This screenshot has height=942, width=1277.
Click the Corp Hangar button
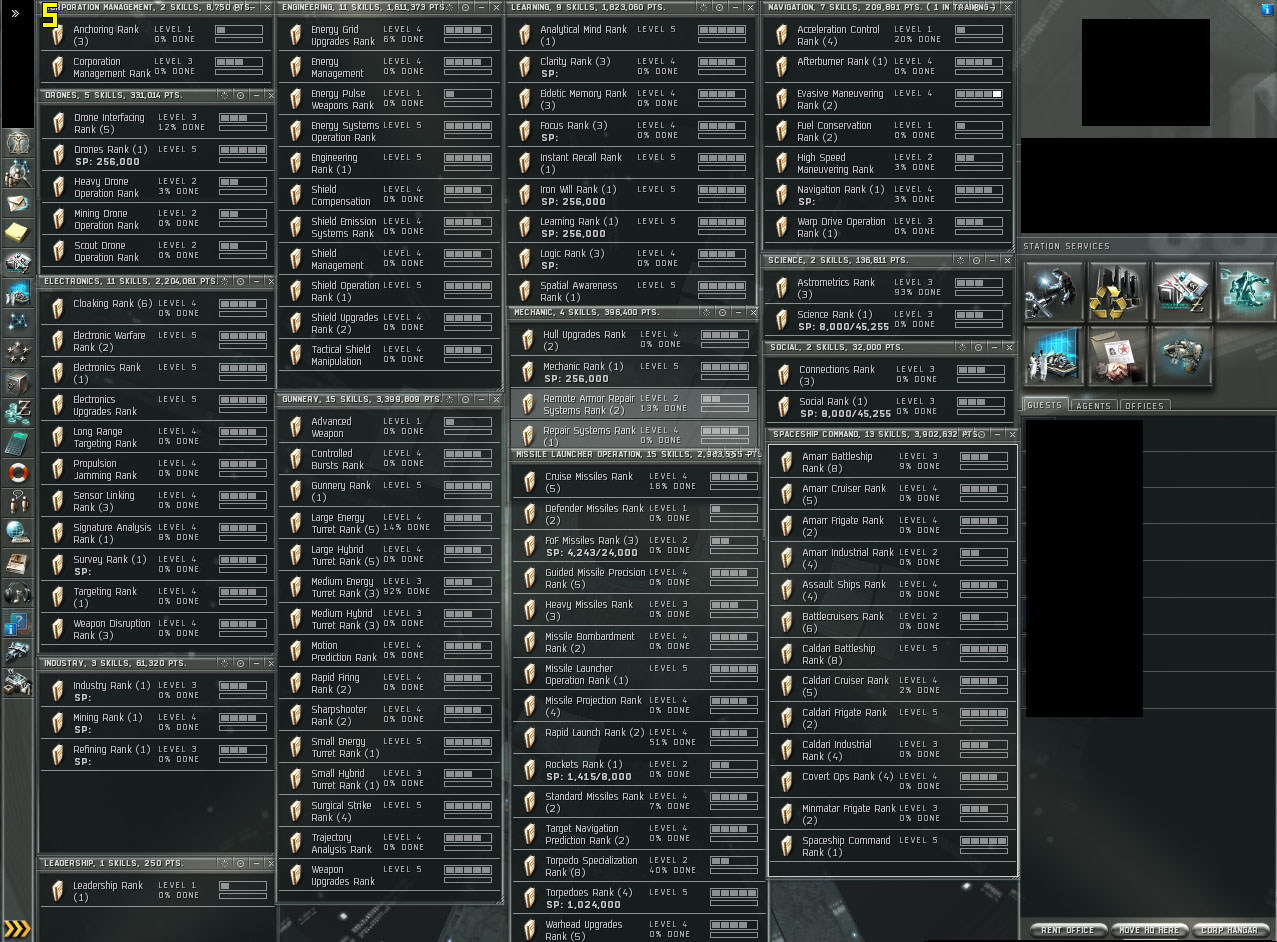click(x=1230, y=930)
